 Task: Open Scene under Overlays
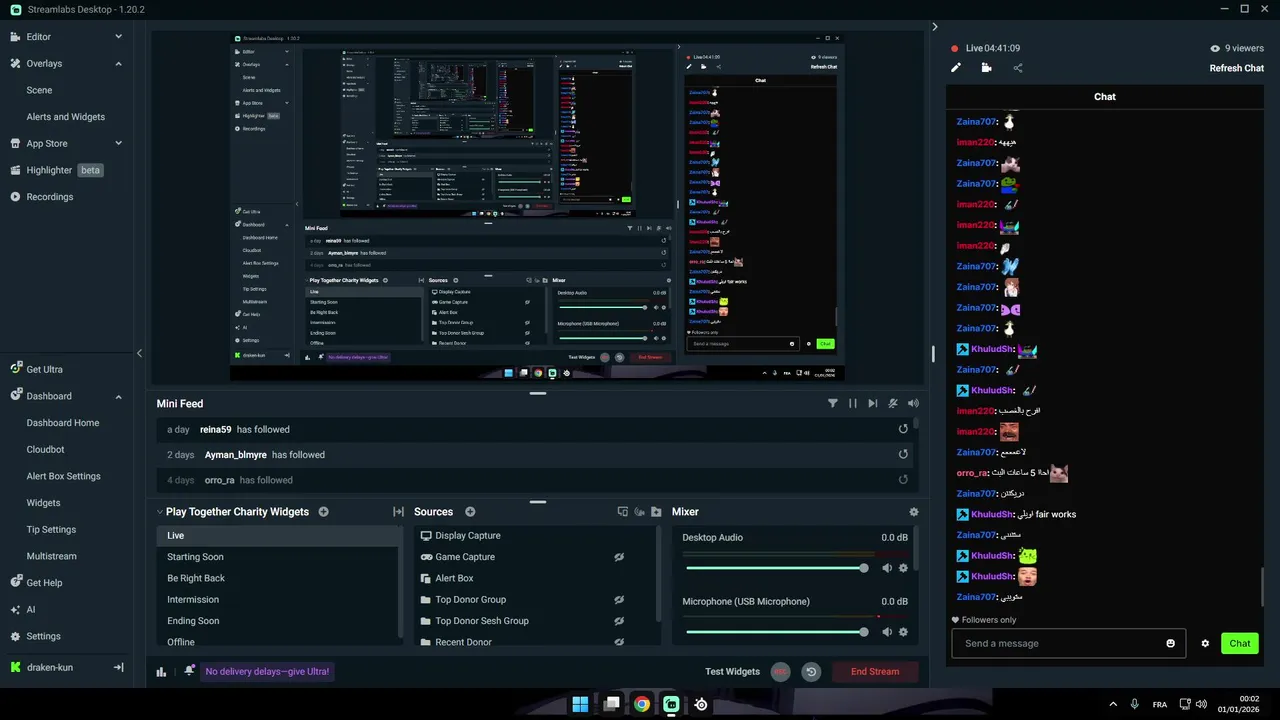pos(39,90)
